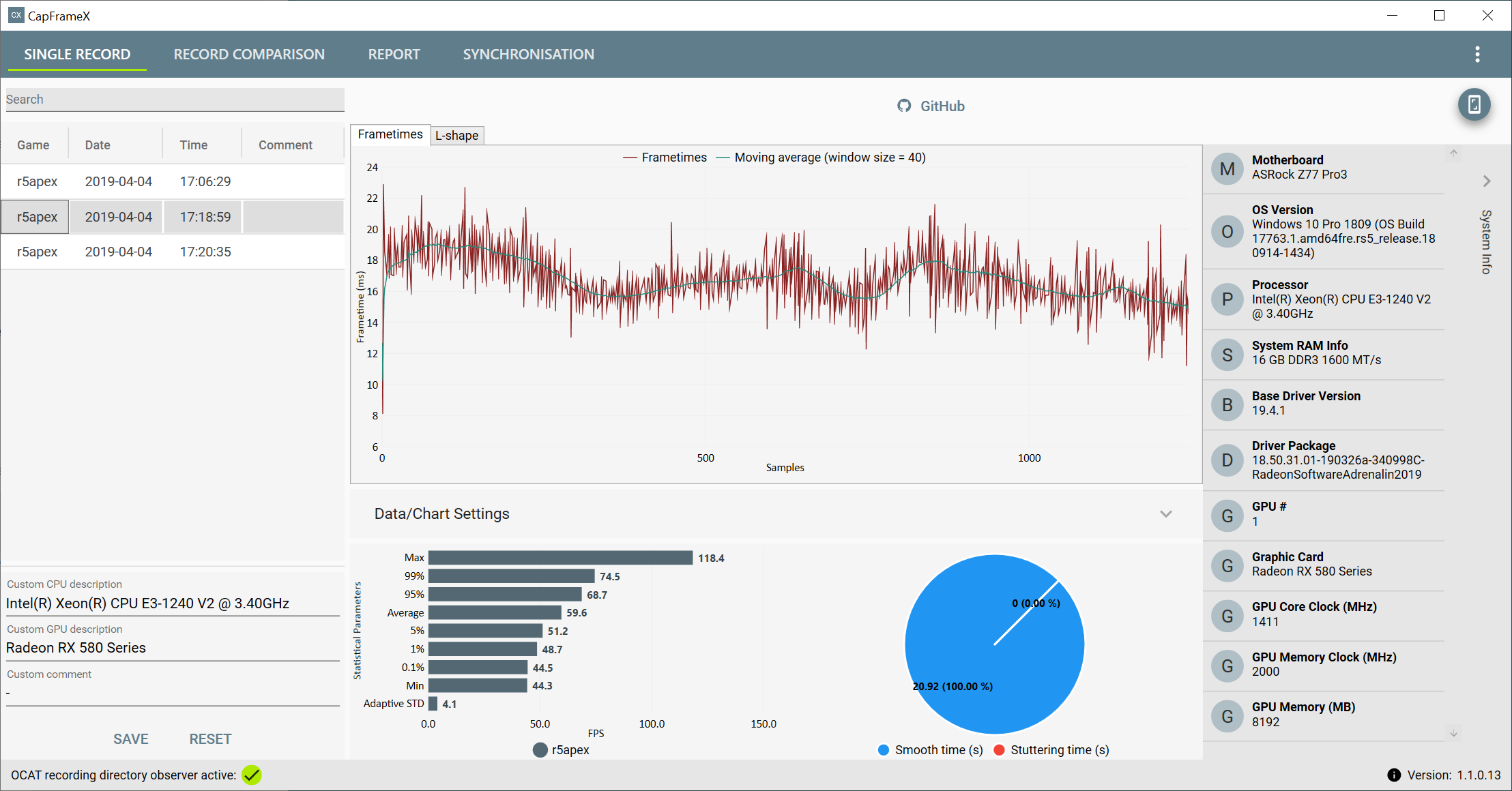Screen dimensions: 1512x791
Task: Expand the Data/Chart Settings panel
Action: click(x=1165, y=513)
